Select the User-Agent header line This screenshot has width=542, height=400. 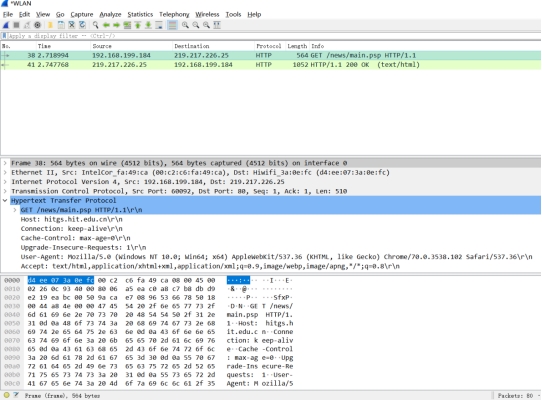tap(277, 257)
